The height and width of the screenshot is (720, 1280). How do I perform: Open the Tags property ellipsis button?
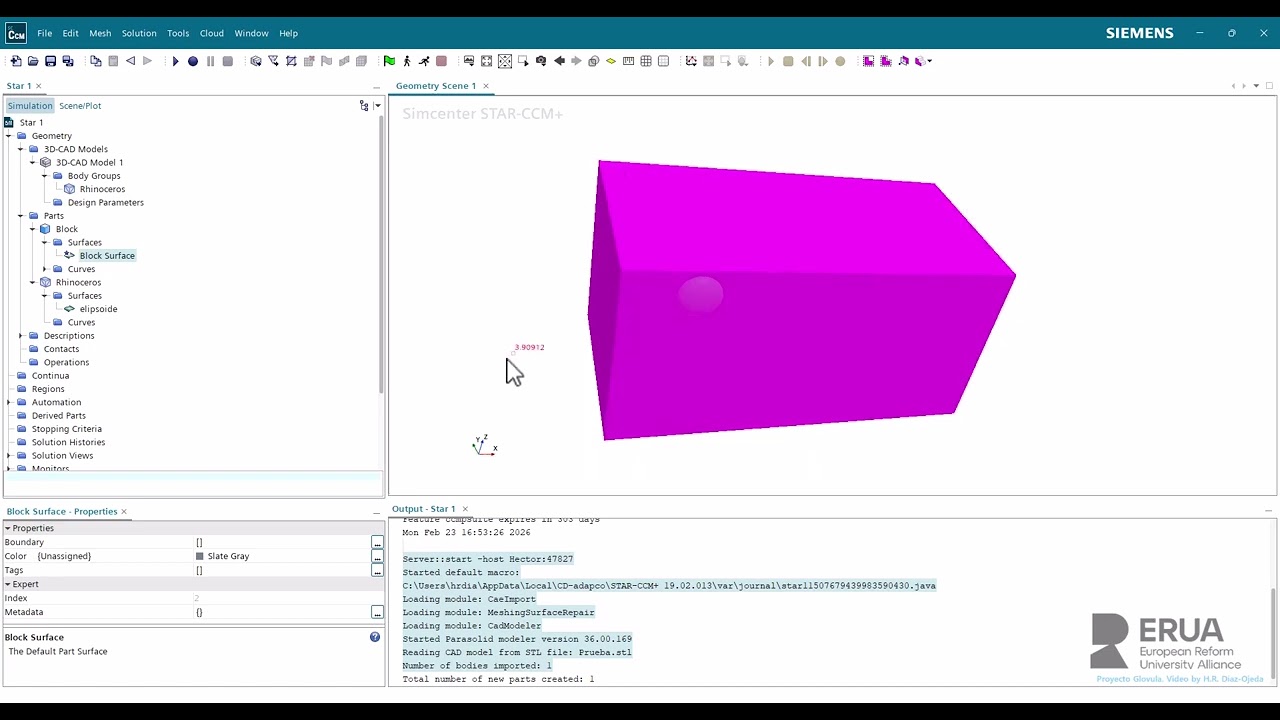377,570
